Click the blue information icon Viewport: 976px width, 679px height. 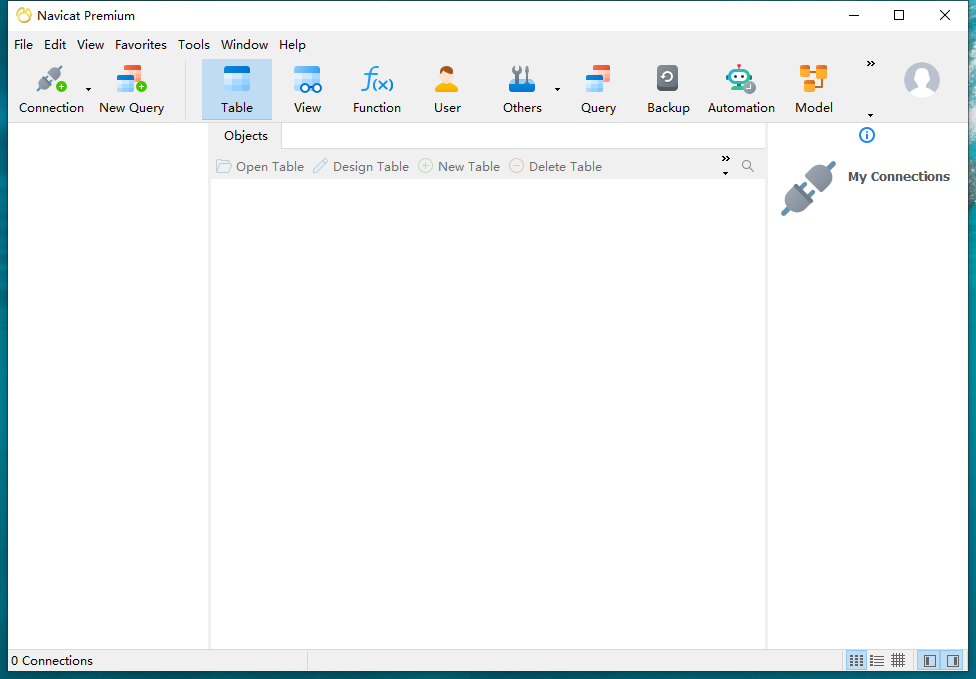tap(866, 135)
